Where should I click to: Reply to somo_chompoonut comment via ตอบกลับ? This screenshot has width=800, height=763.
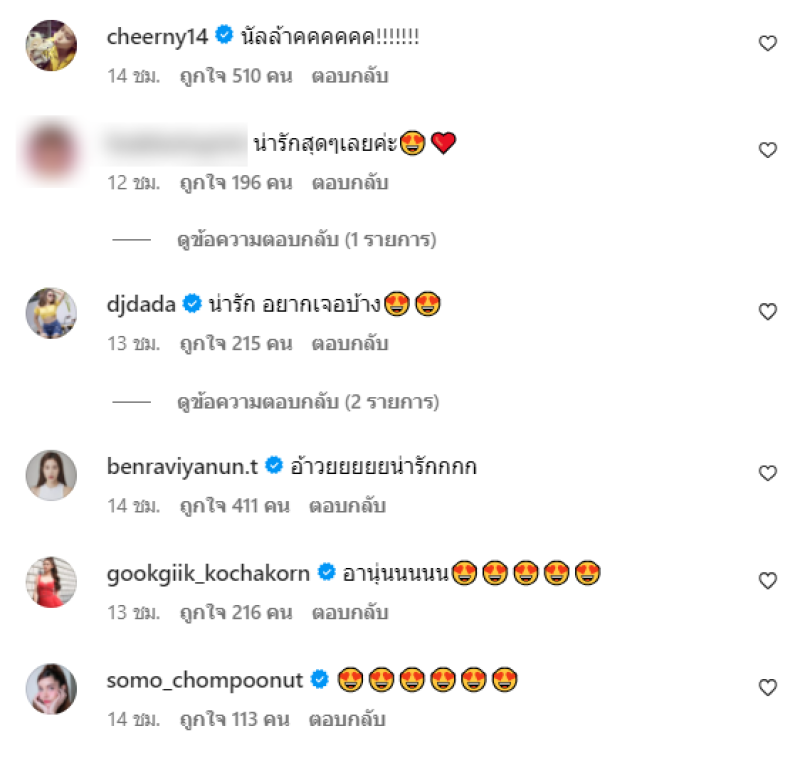click(x=347, y=719)
